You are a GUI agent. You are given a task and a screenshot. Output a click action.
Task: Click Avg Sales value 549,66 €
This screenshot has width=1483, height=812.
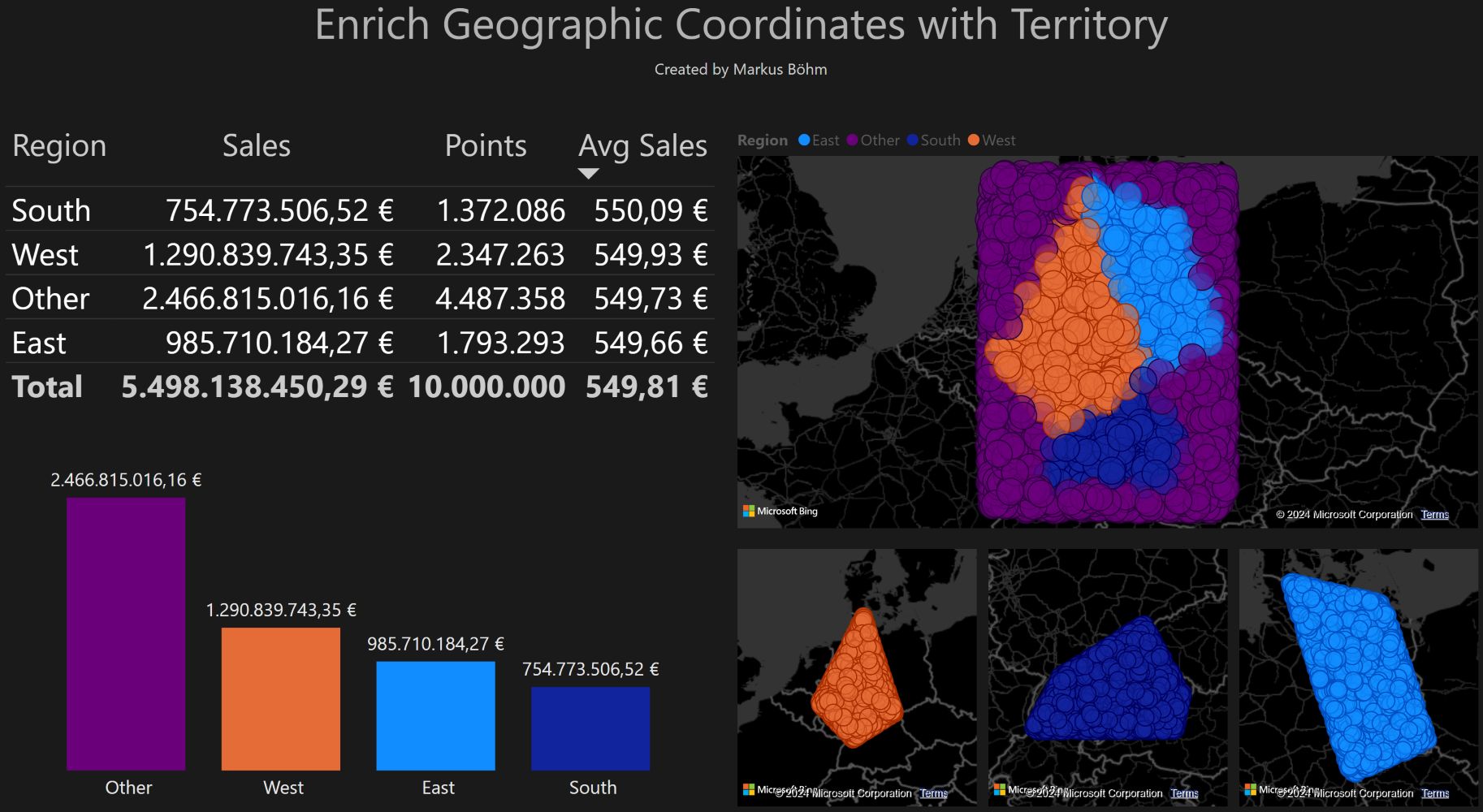tap(651, 343)
